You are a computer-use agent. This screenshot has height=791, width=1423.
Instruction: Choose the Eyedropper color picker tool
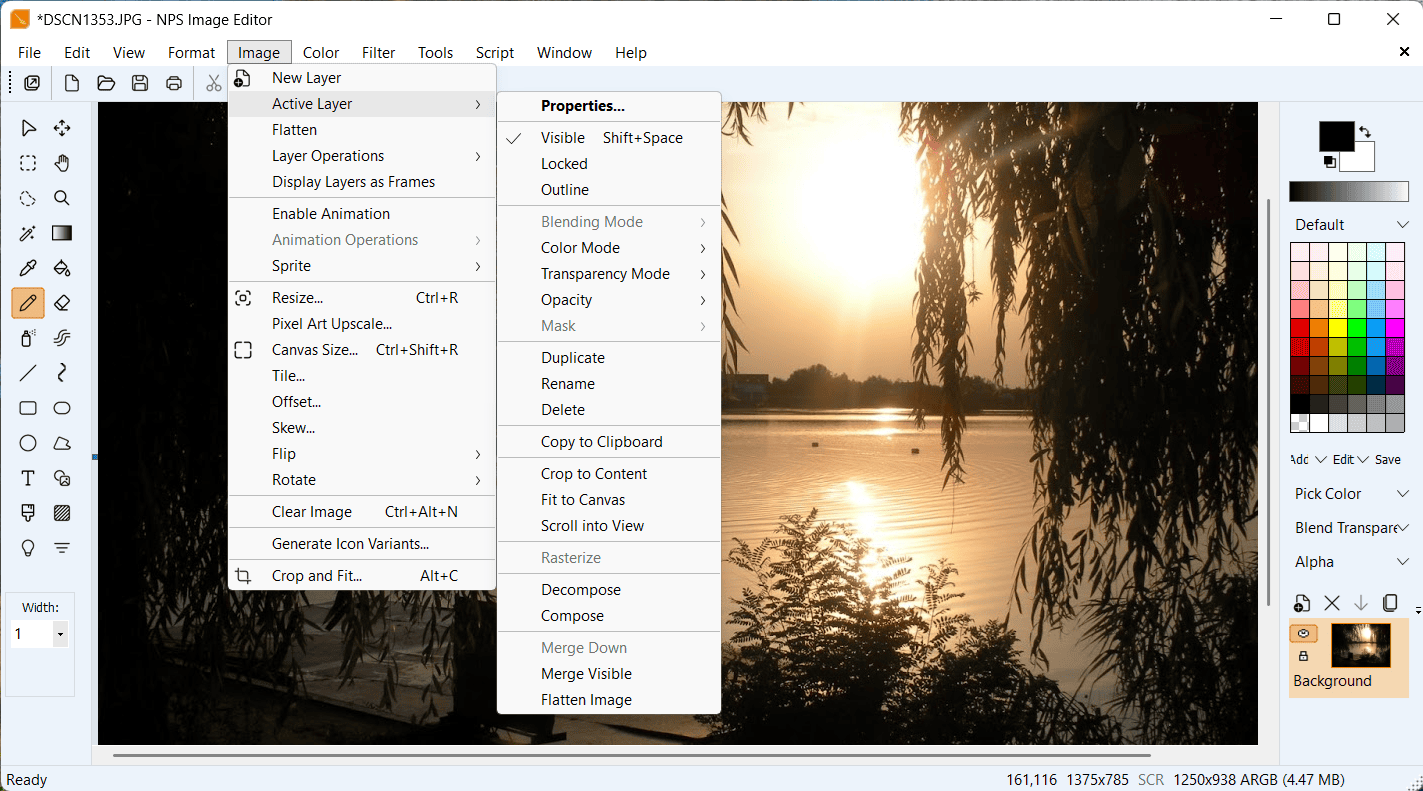coord(28,268)
